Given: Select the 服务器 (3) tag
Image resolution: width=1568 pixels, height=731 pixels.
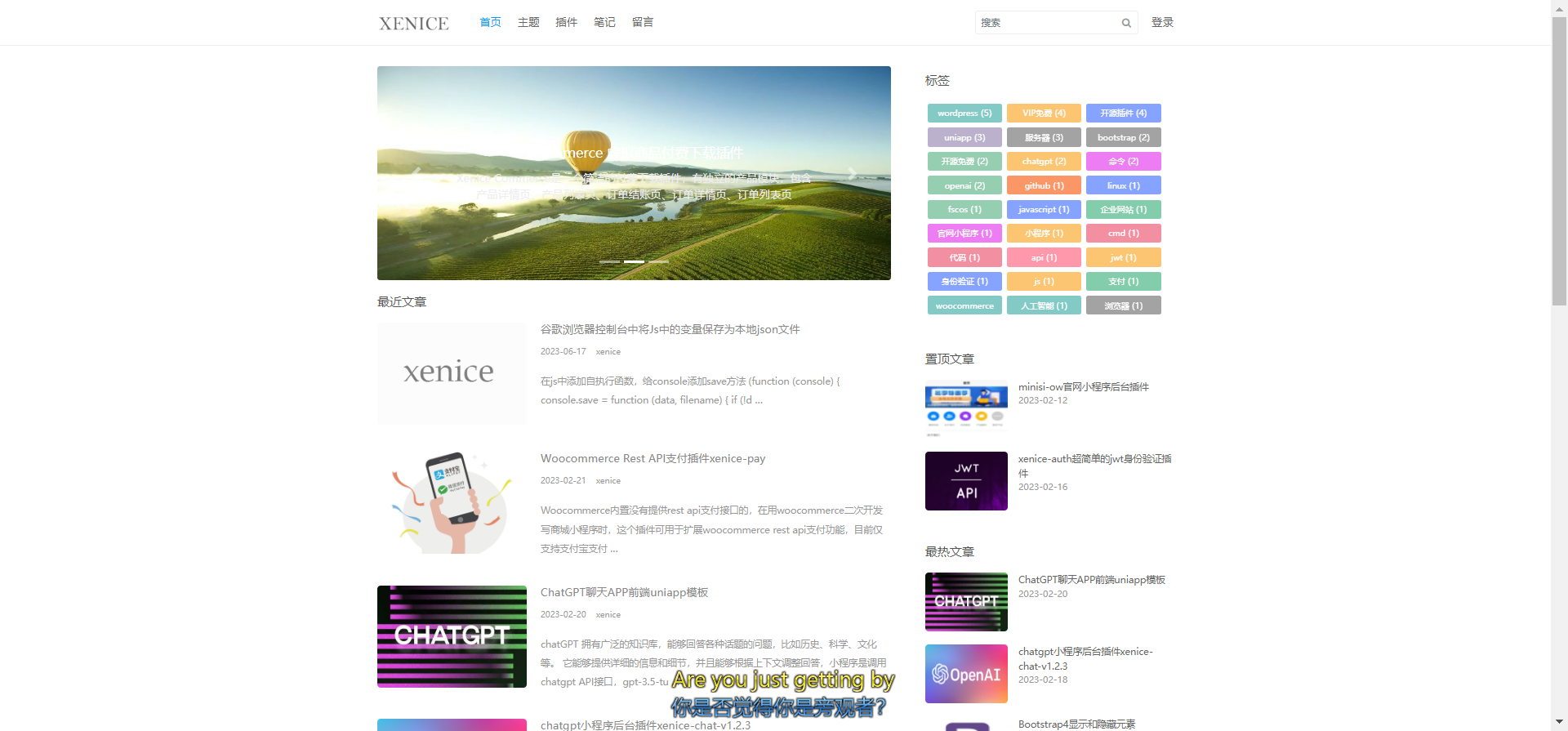Looking at the screenshot, I should [1044, 137].
